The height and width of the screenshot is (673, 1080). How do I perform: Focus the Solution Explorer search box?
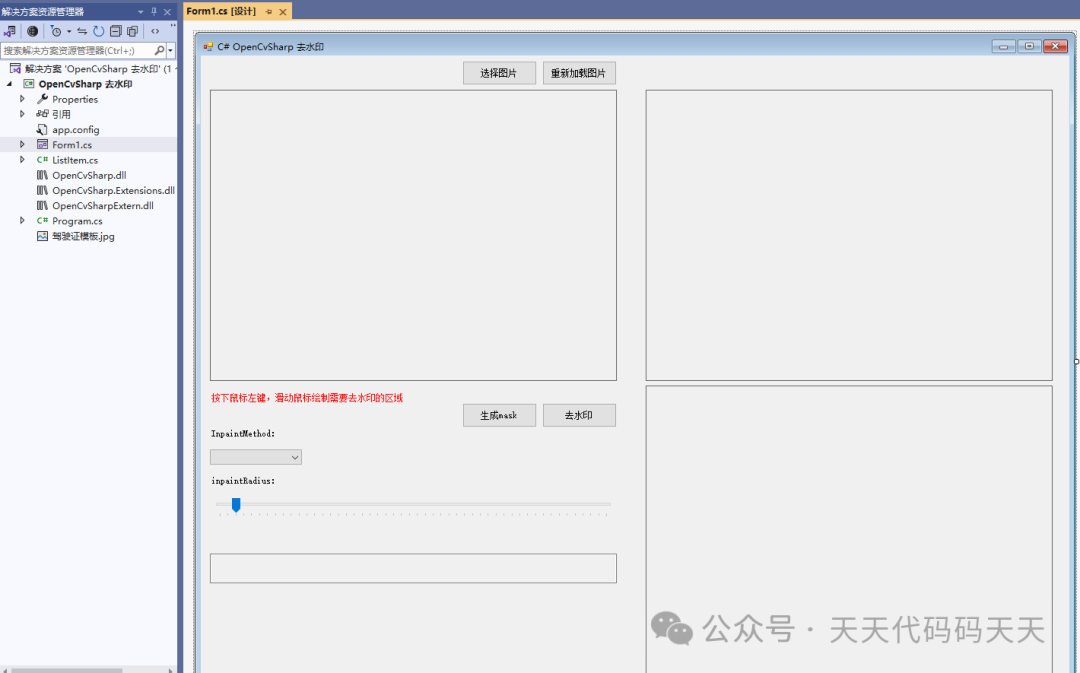pyautogui.click(x=77, y=50)
